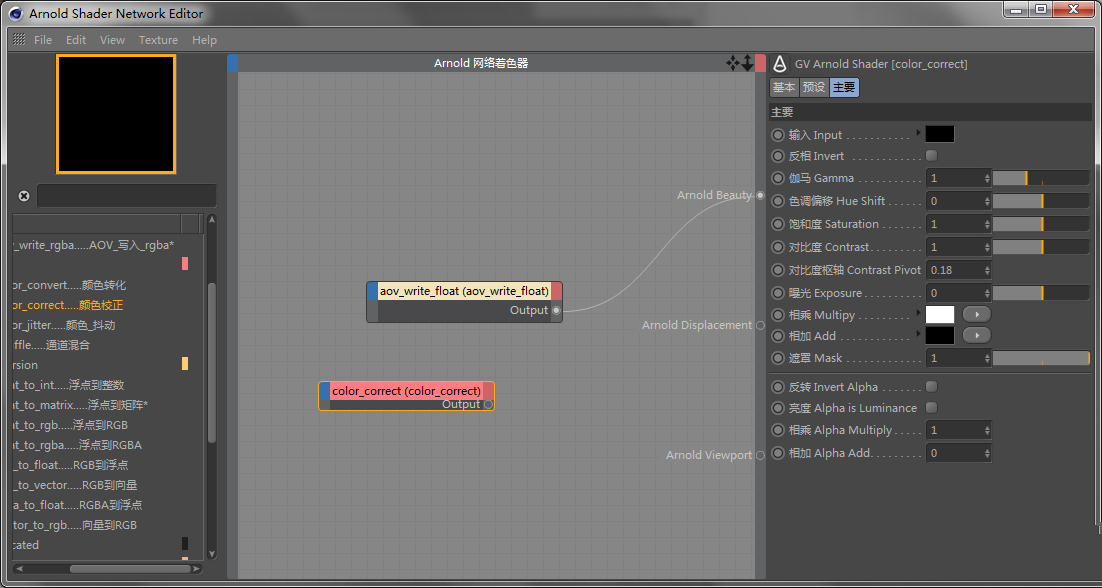Switch to the 基本 tab
1102x588 pixels.
click(x=783, y=88)
